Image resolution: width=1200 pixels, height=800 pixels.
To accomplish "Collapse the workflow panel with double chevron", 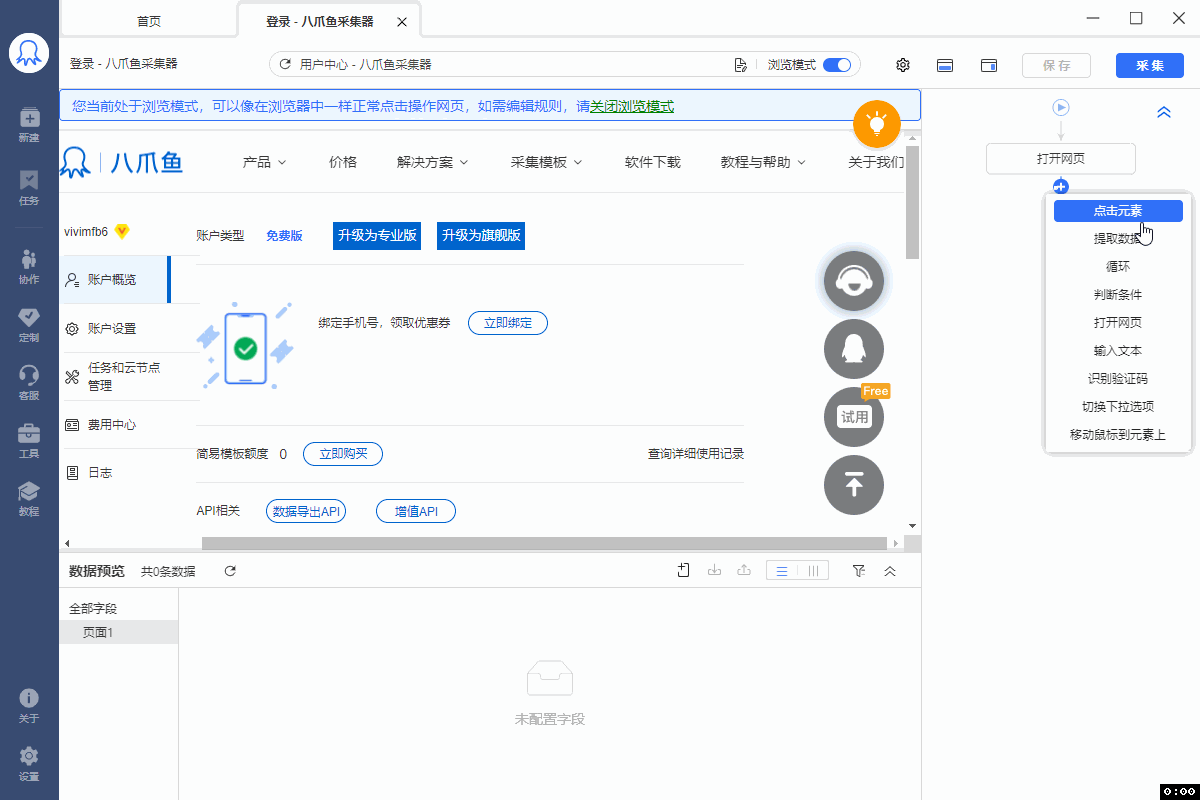I will click(1164, 113).
